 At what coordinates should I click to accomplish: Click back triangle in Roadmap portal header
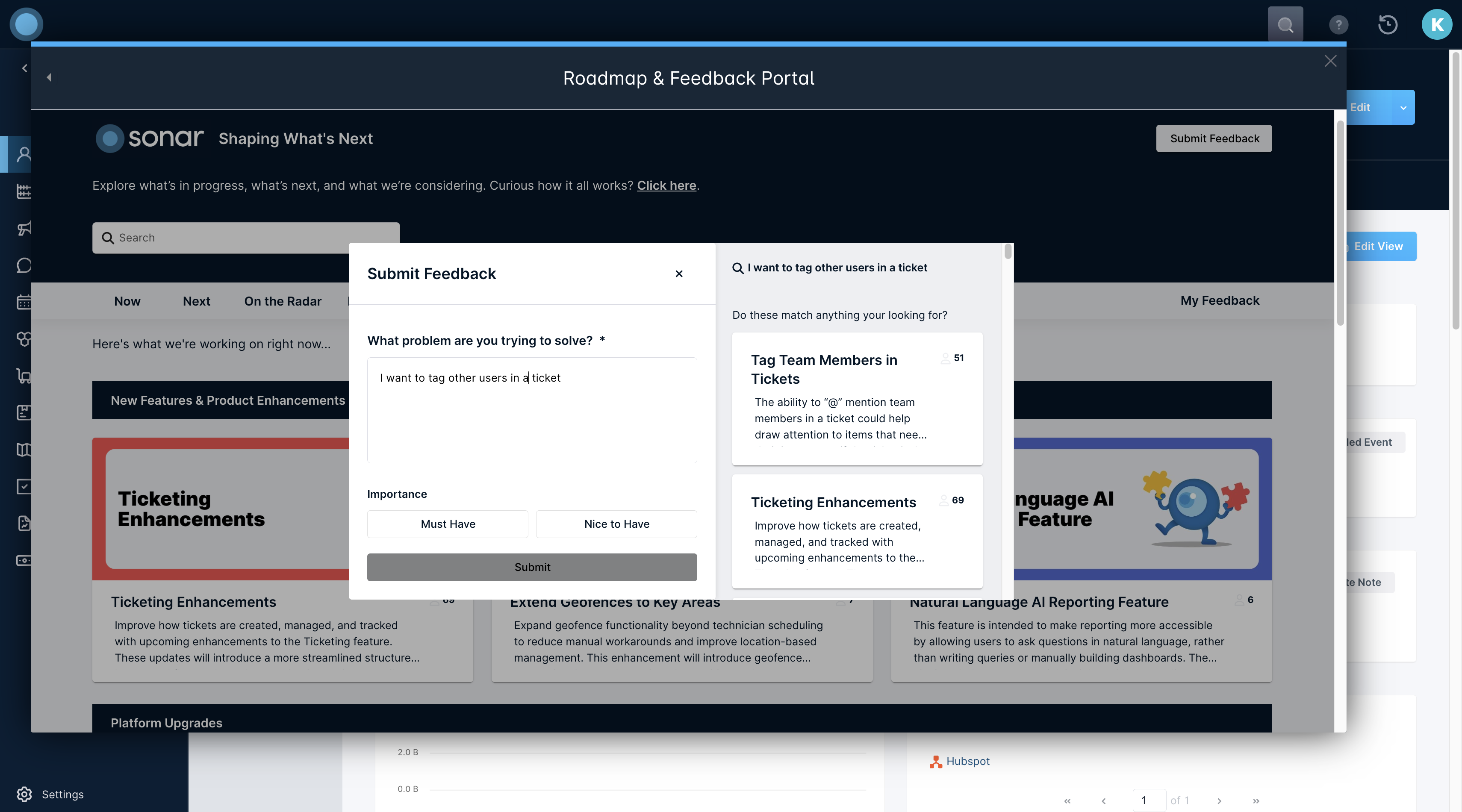pyautogui.click(x=49, y=77)
